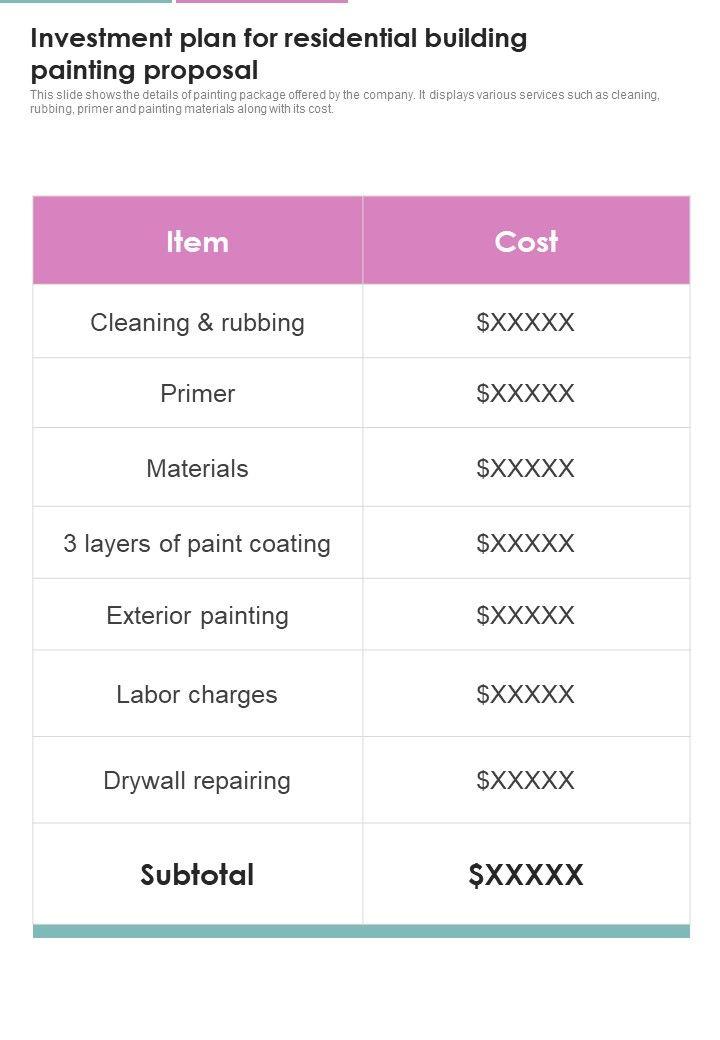720x1040 pixels.
Task: Select the Exterior painting cell
Action: [197, 615]
